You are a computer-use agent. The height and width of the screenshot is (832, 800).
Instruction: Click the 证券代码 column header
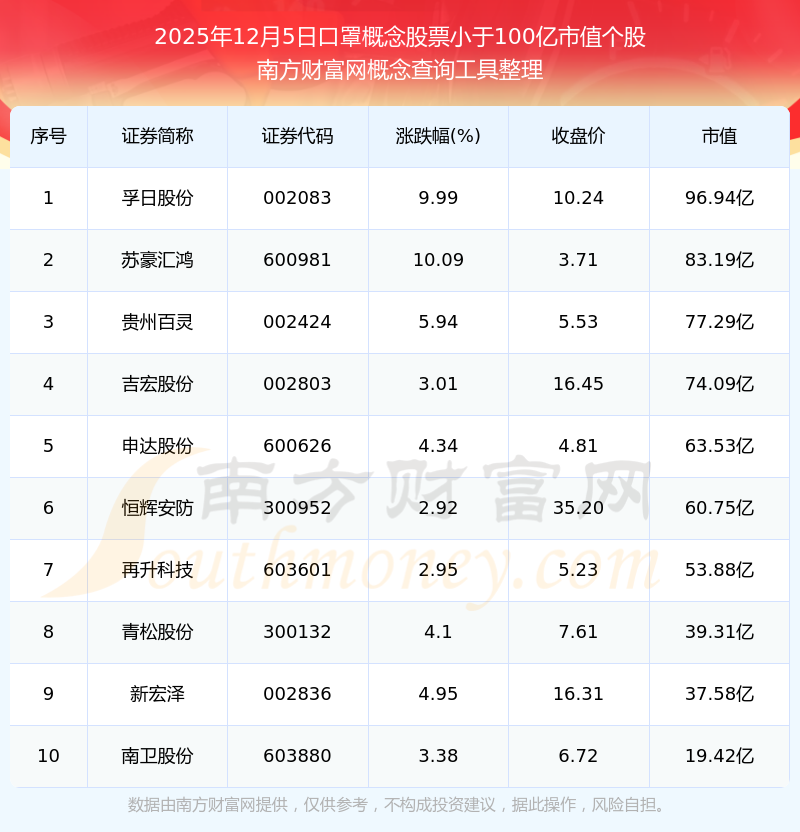point(298,136)
